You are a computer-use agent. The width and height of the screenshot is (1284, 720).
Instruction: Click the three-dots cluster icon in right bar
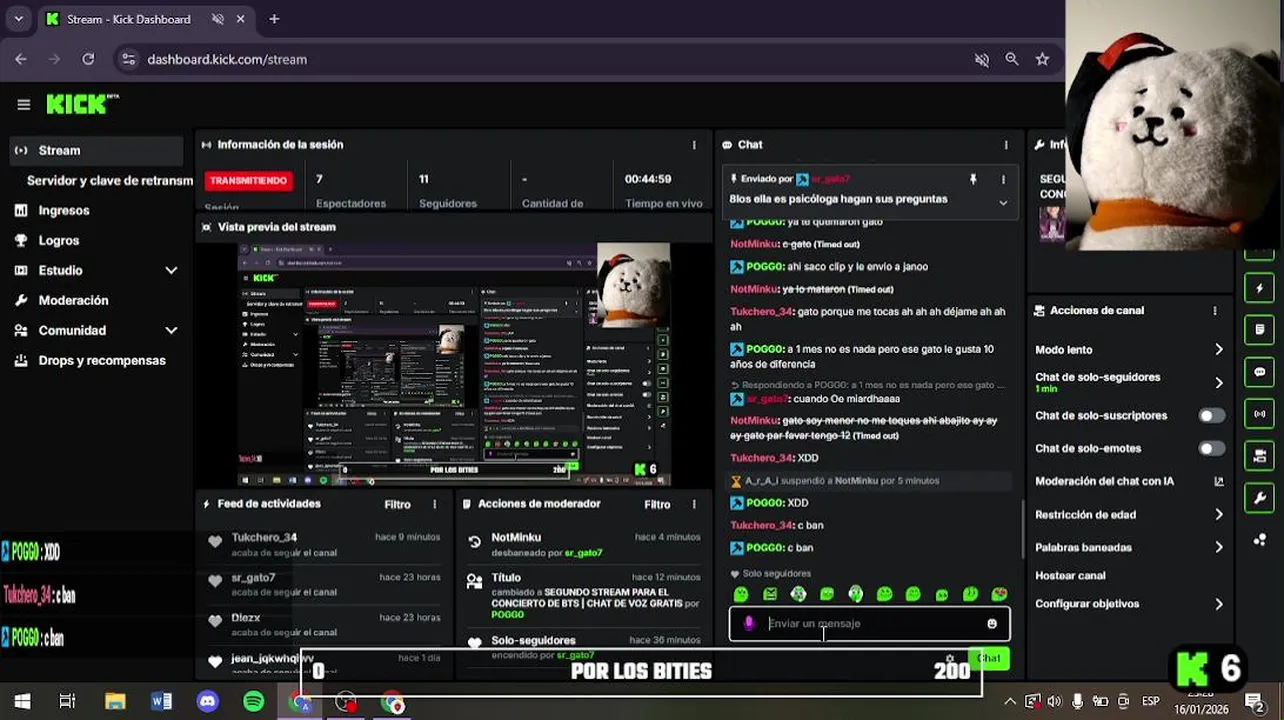pos(1260,540)
